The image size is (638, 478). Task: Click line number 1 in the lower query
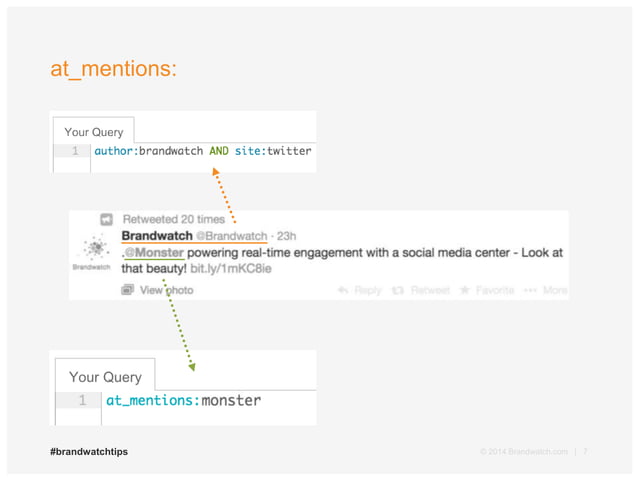tap(83, 400)
